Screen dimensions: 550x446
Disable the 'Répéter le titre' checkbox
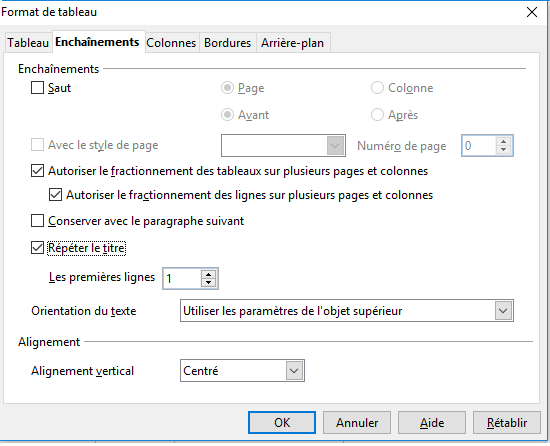[37, 248]
